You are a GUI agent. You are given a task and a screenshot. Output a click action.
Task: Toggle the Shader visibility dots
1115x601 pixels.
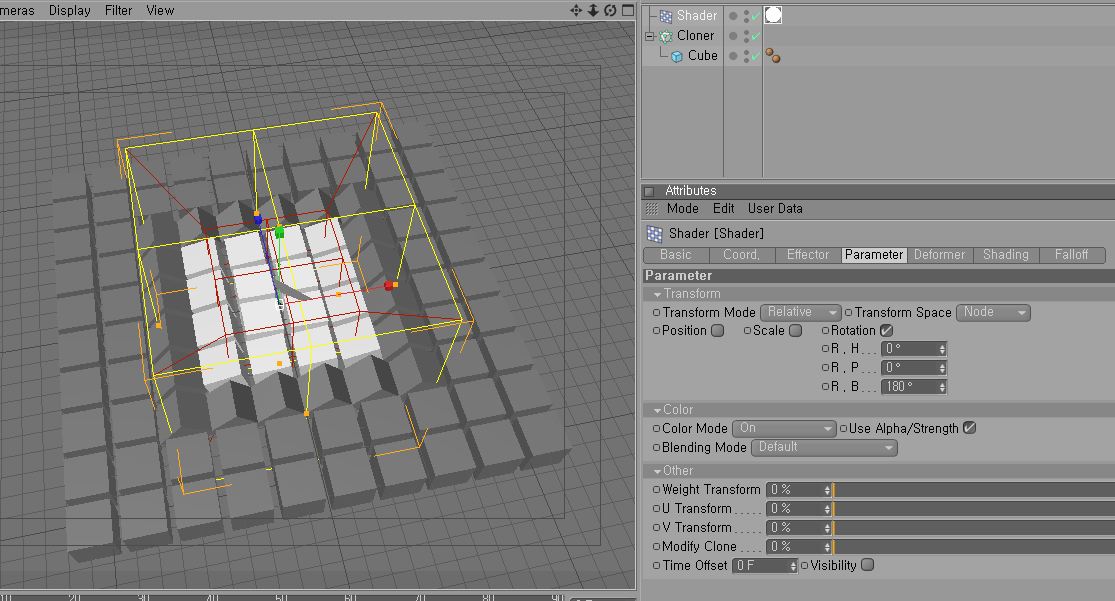click(x=746, y=16)
